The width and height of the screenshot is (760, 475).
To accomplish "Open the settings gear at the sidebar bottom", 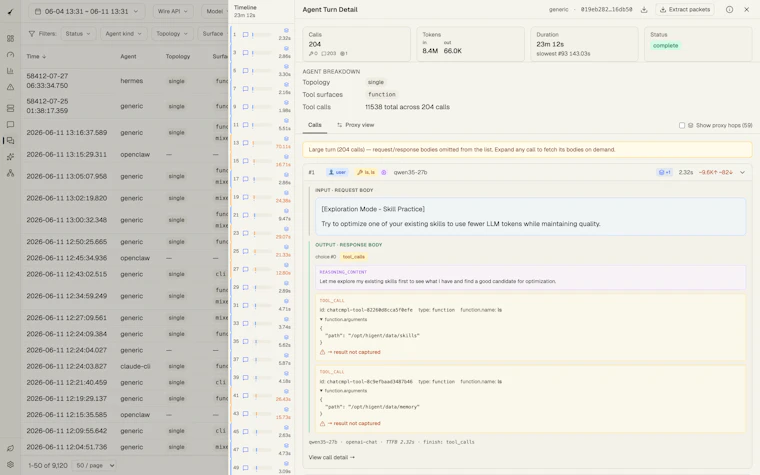I will pyautogui.click(x=10, y=464).
